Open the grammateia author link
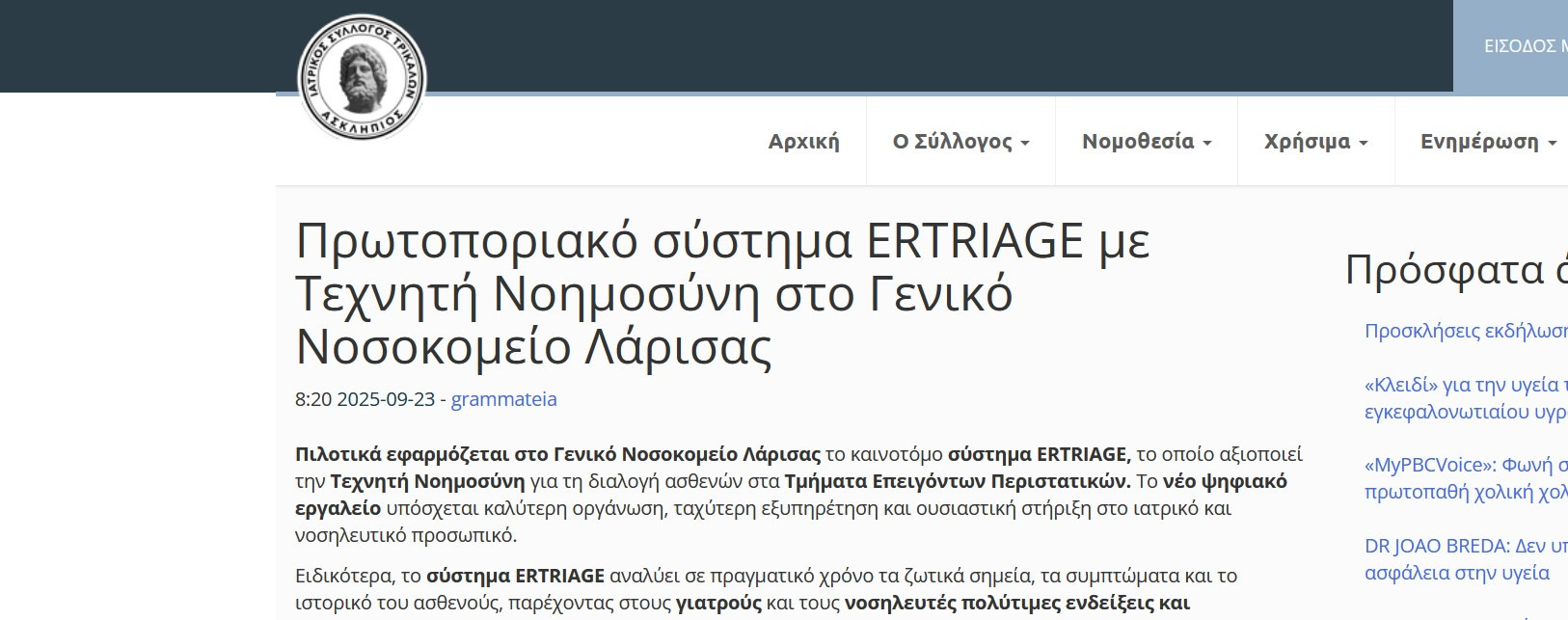The height and width of the screenshot is (620, 1568). (x=503, y=399)
